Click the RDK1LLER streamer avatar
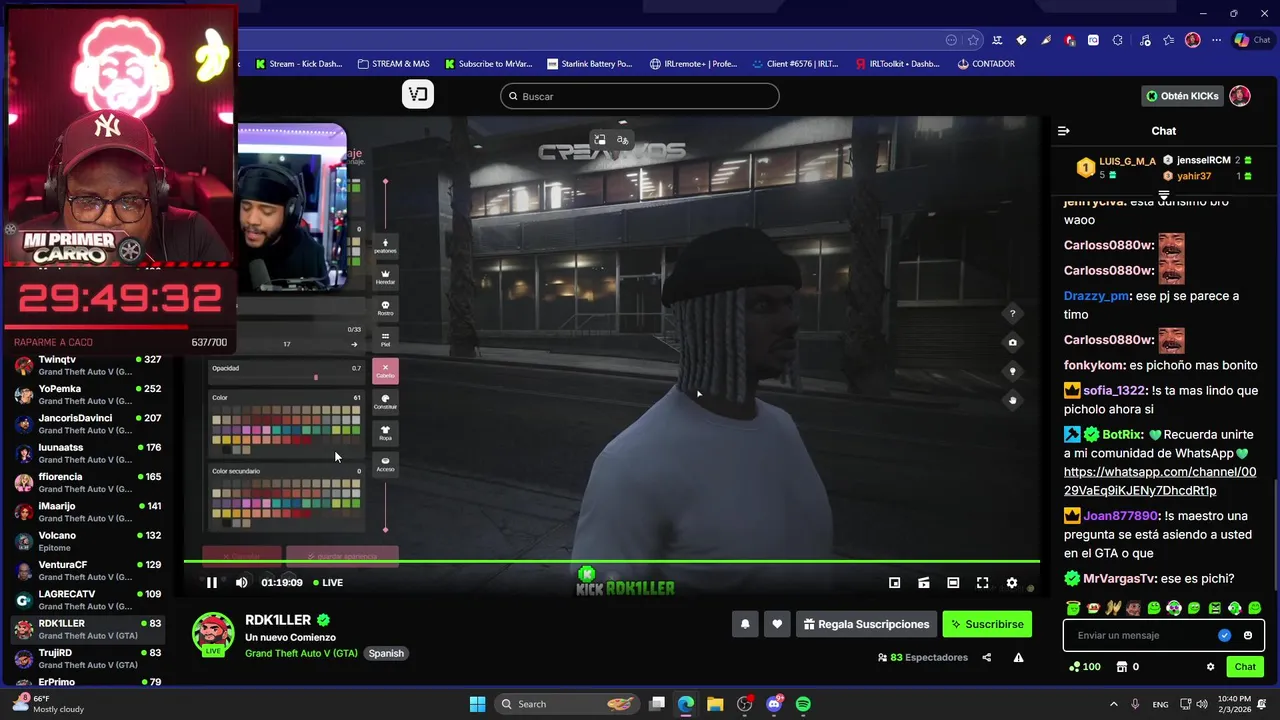Image resolution: width=1280 pixels, height=720 pixels. pyautogui.click(x=213, y=634)
